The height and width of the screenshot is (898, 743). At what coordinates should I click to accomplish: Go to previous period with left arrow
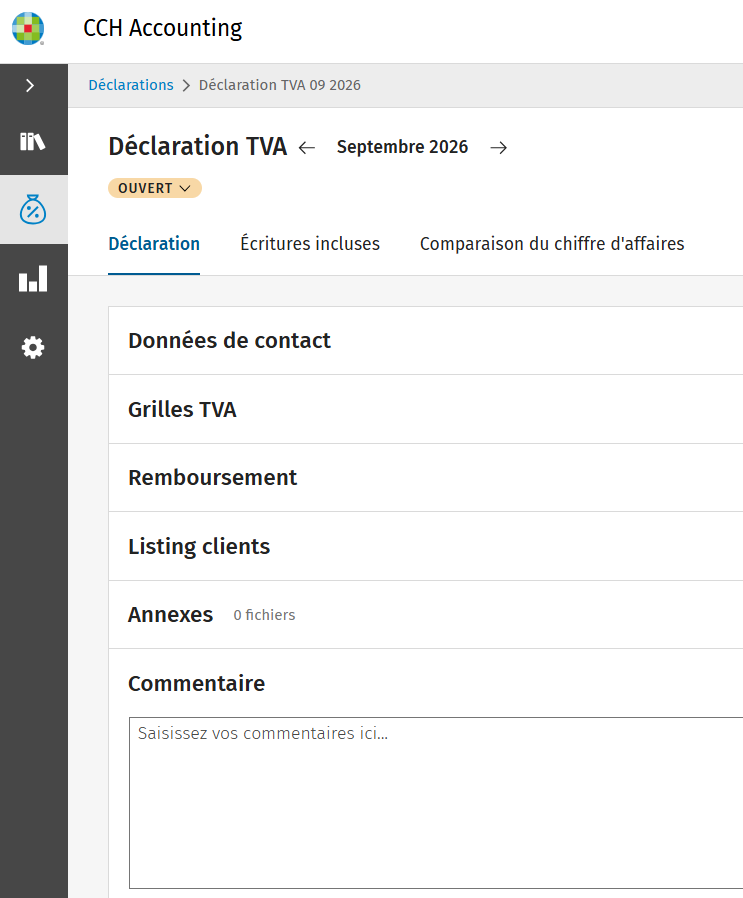[x=307, y=147]
